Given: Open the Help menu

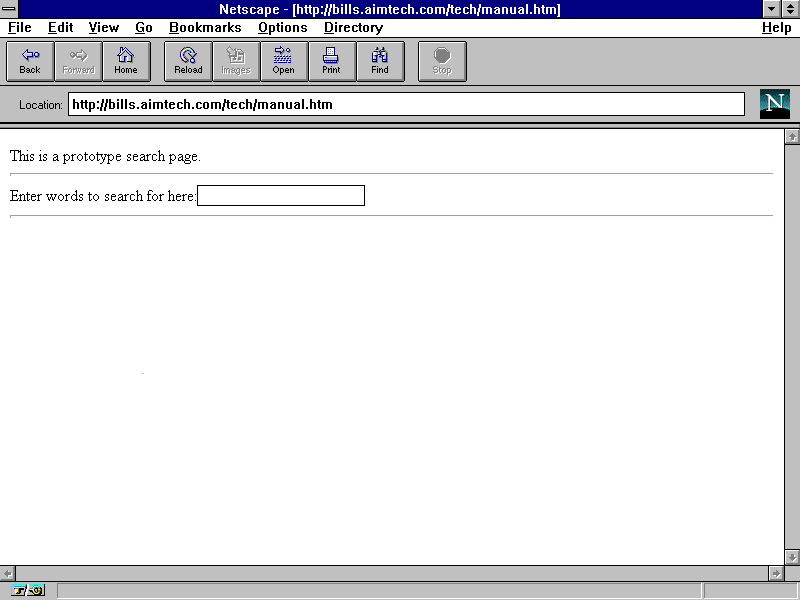Looking at the screenshot, I should point(776,28).
